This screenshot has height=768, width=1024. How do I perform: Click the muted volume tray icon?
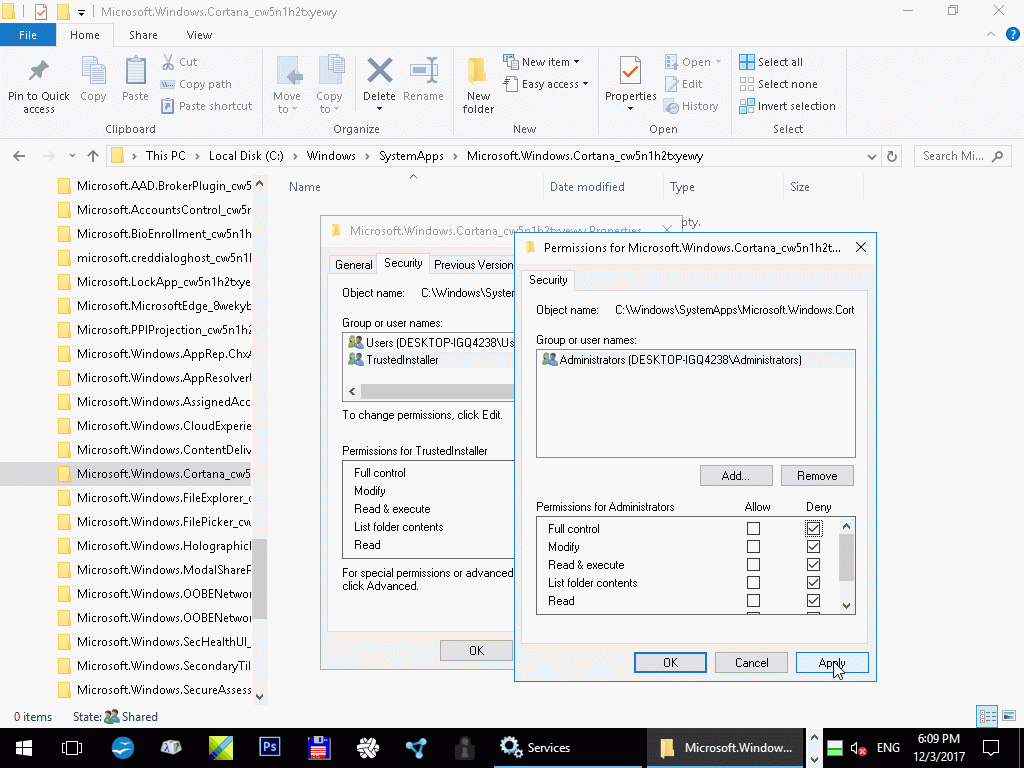tap(858, 748)
